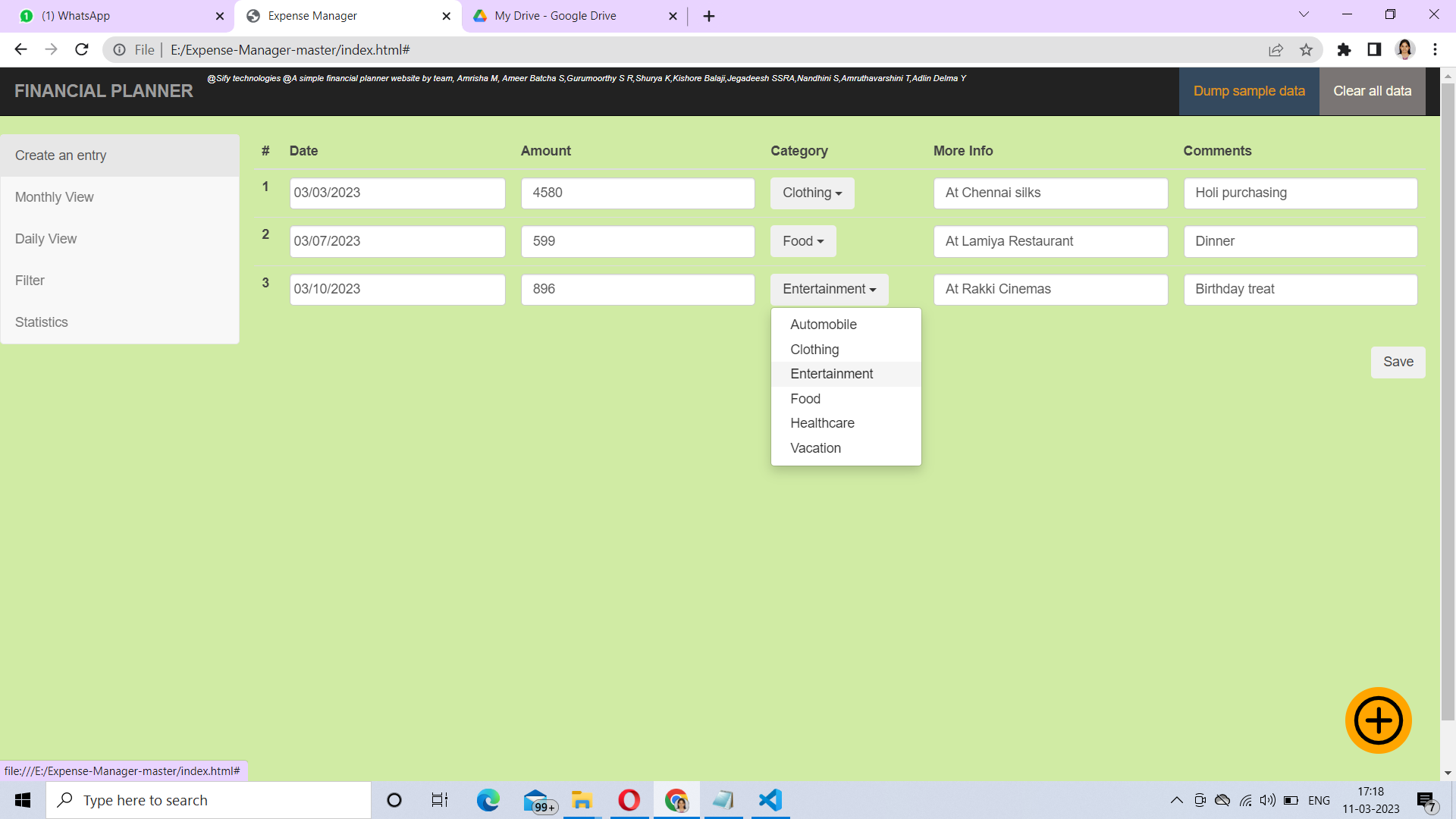The height and width of the screenshot is (819, 1456).
Task: Launch Visual Studio Code from the taskbar
Action: [x=770, y=799]
